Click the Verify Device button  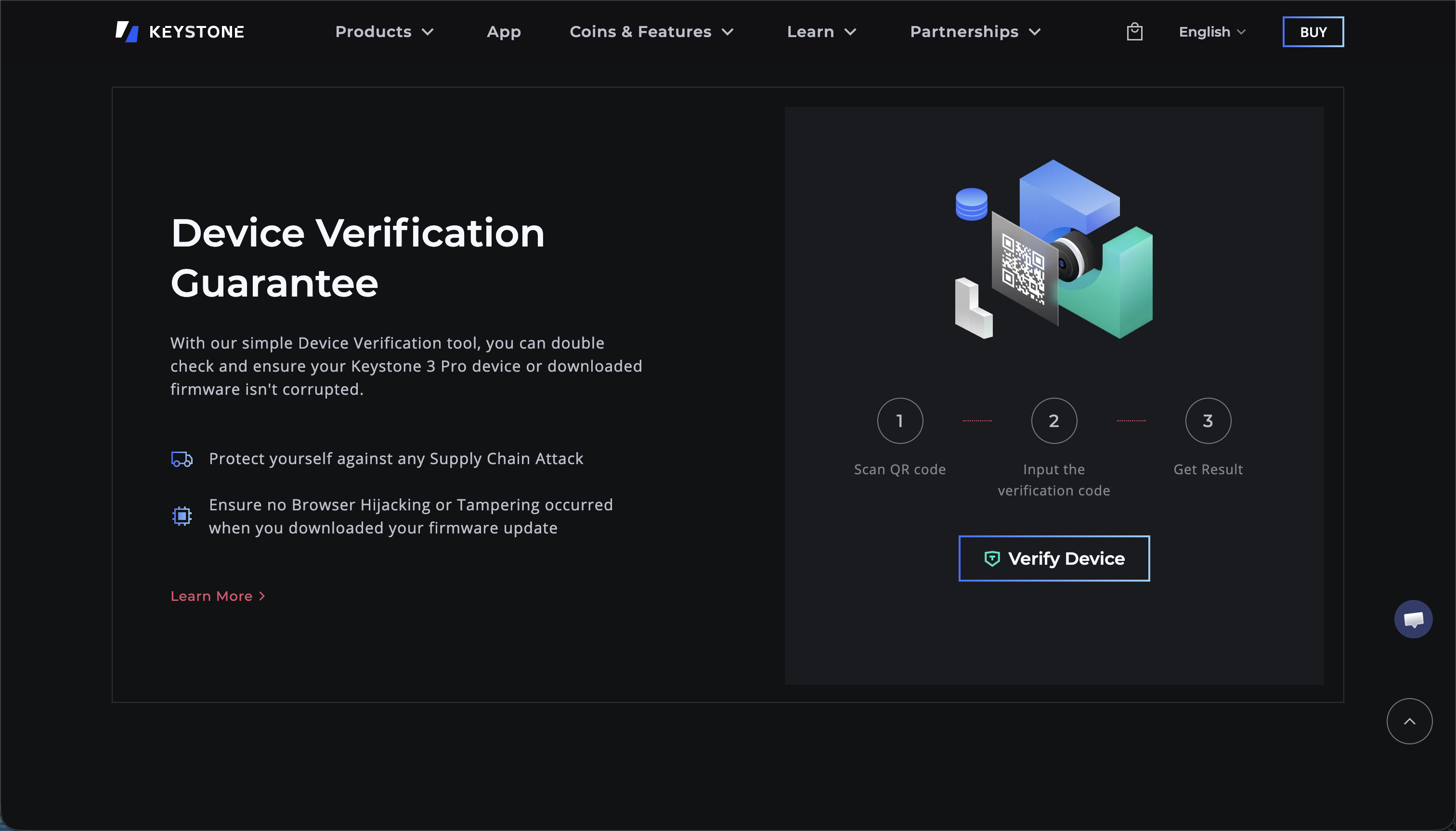click(x=1053, y=558)
